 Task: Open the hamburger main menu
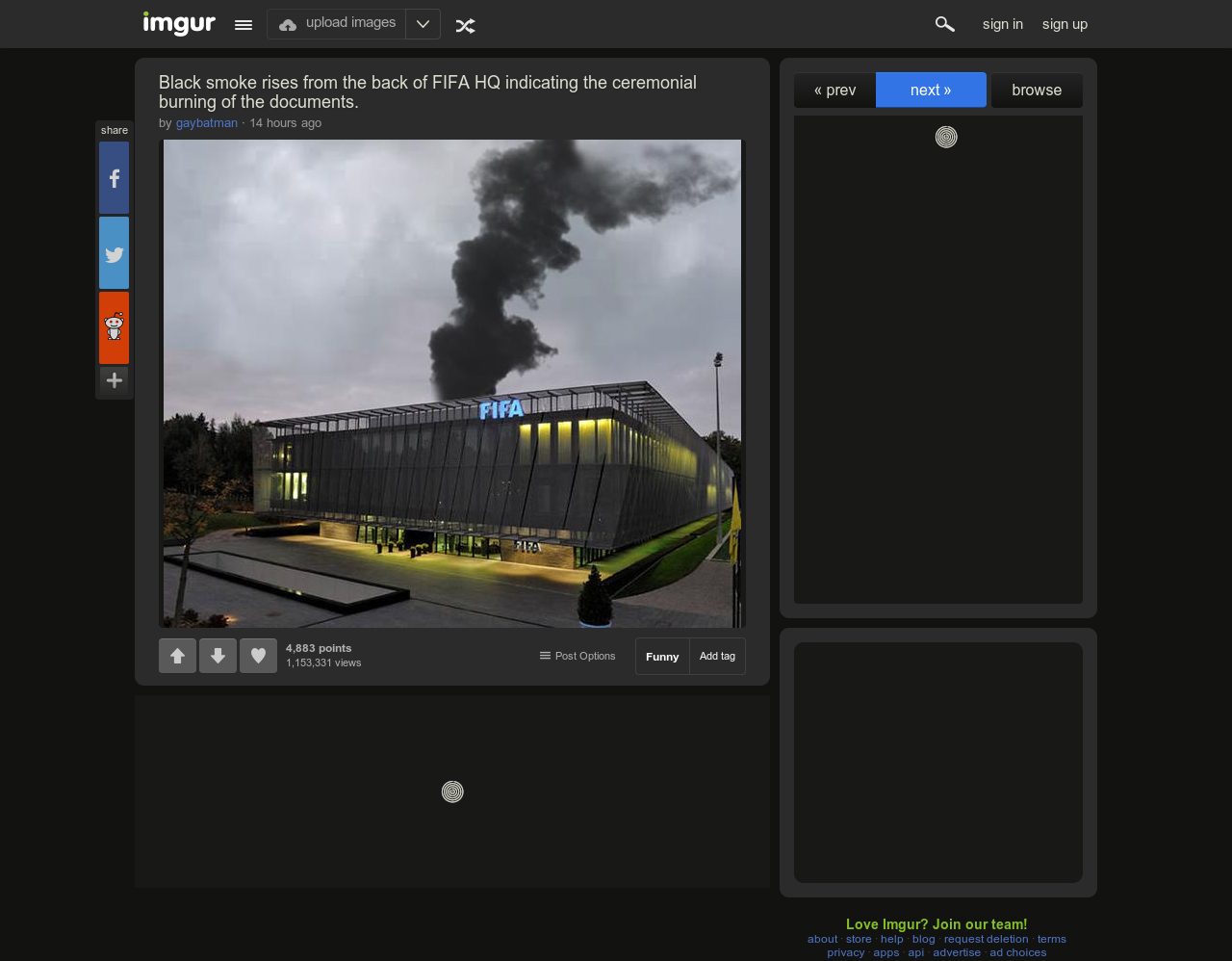[x=244, y=25]
